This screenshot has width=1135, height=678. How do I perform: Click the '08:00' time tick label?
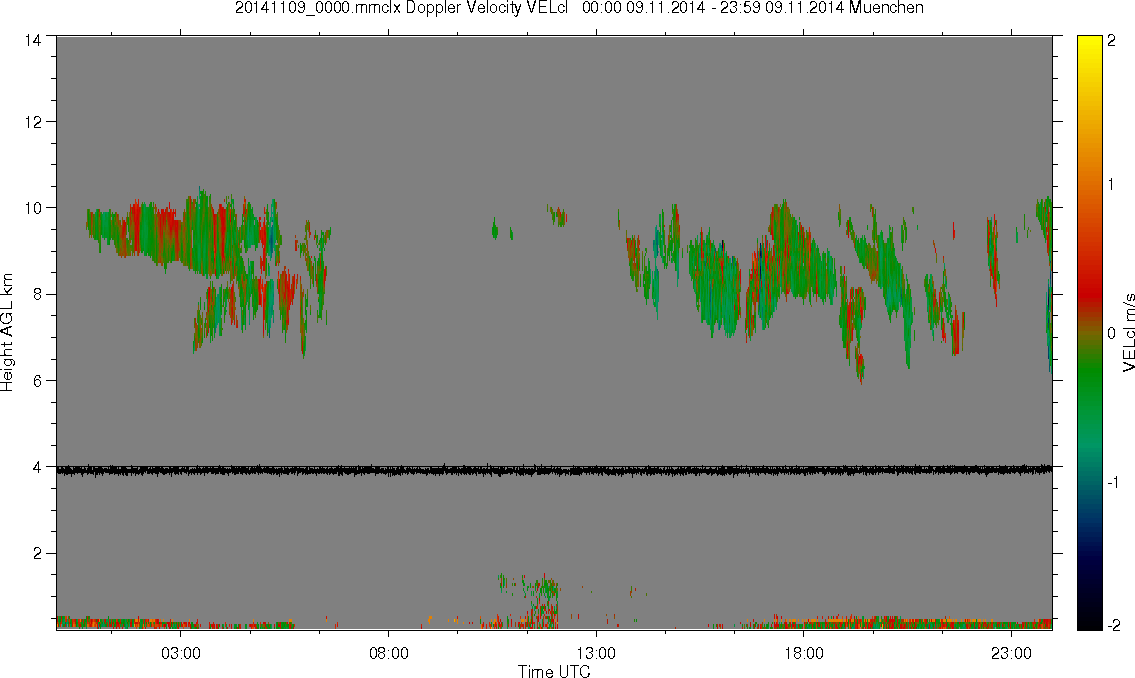(389, 653)
